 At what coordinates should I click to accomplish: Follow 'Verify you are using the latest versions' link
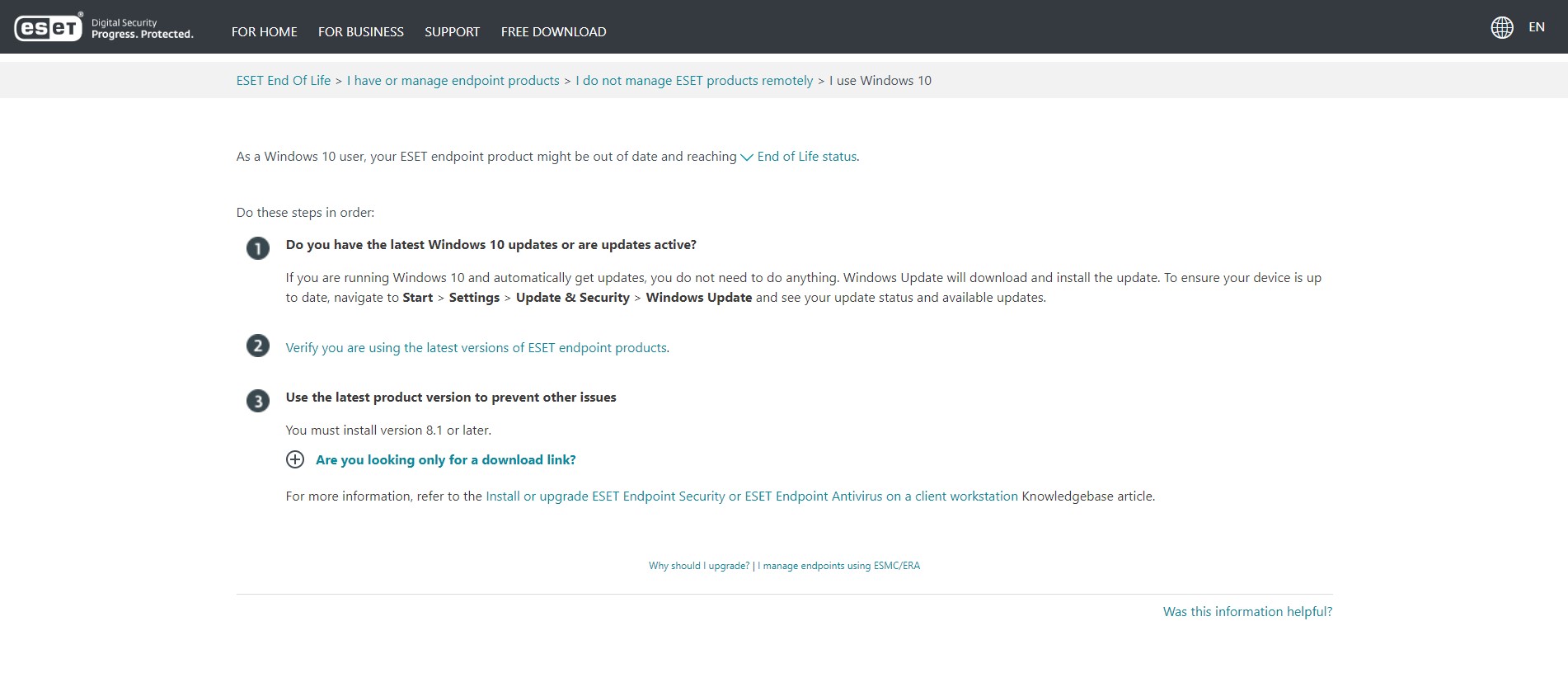(477, 347)
